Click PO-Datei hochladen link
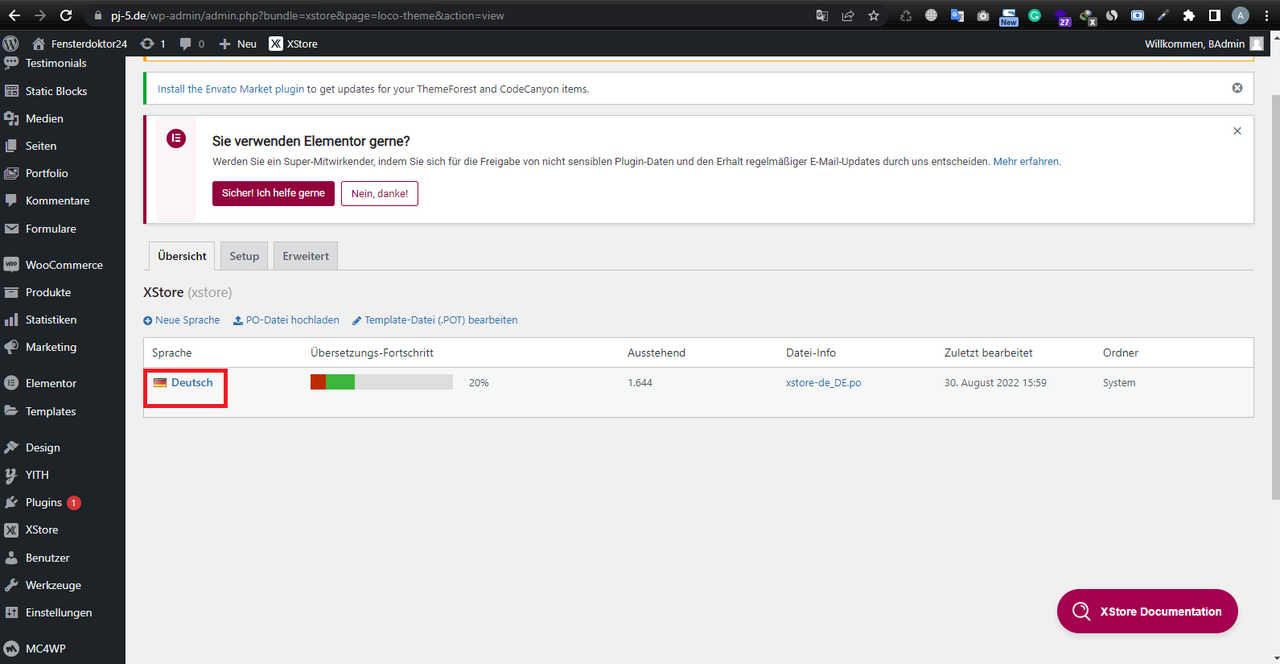Viewport: 1280px width, 664px height. [x=286, y=320]
